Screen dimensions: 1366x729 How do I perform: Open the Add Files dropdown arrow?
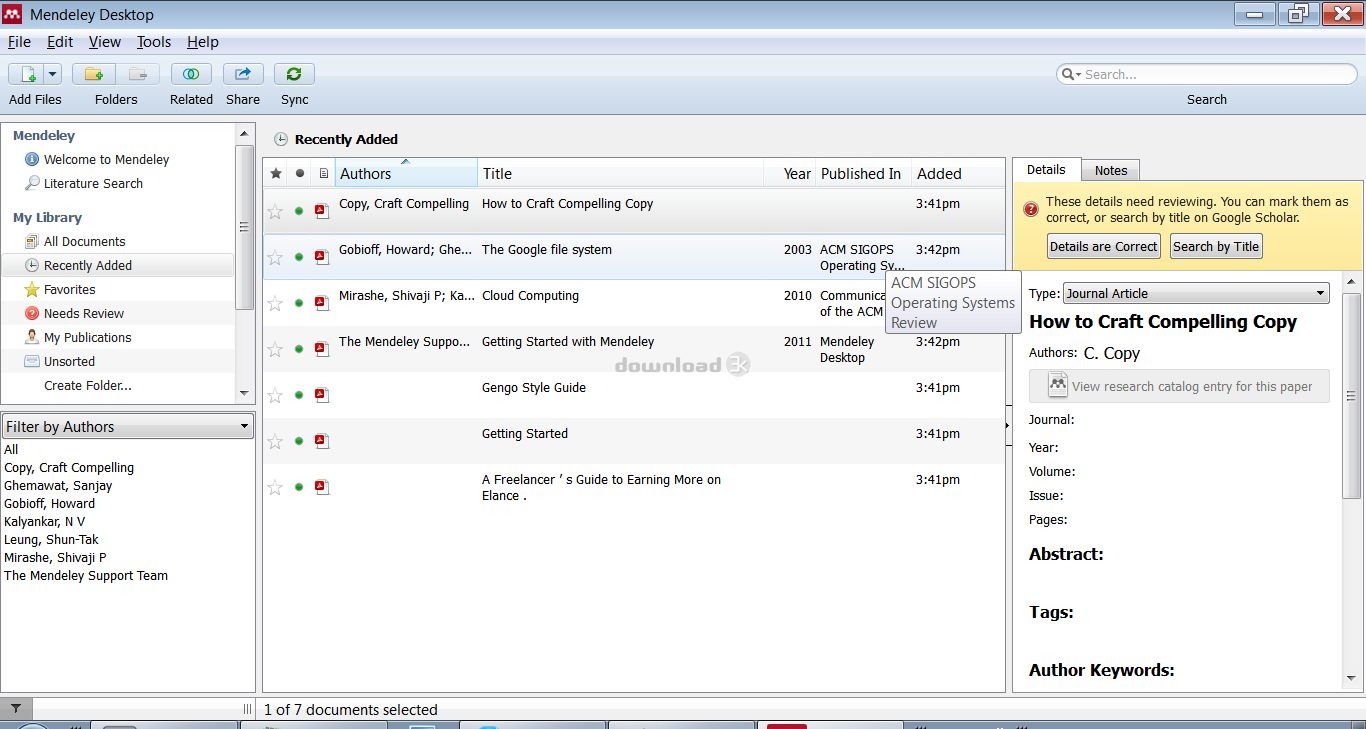pyautogui.click(x=51, y=73)
